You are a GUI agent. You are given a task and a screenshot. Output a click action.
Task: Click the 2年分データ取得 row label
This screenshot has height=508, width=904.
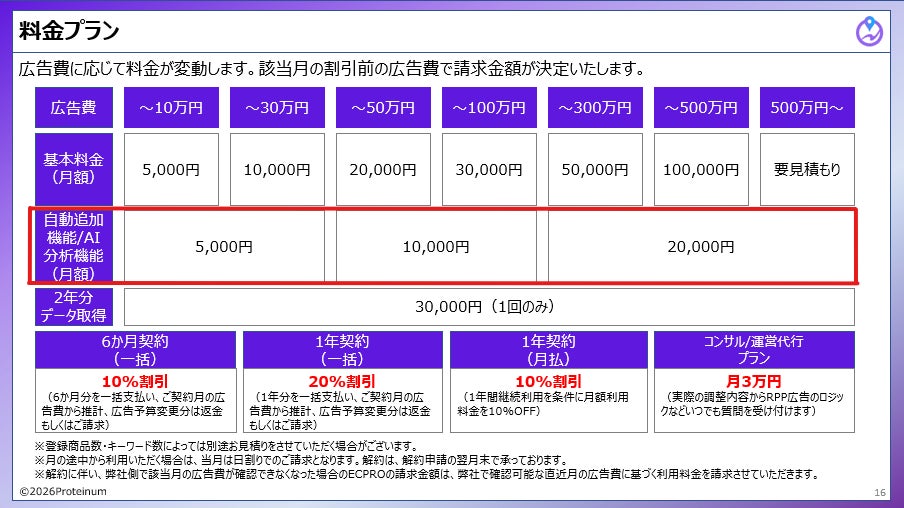click(x=74, y=307)
